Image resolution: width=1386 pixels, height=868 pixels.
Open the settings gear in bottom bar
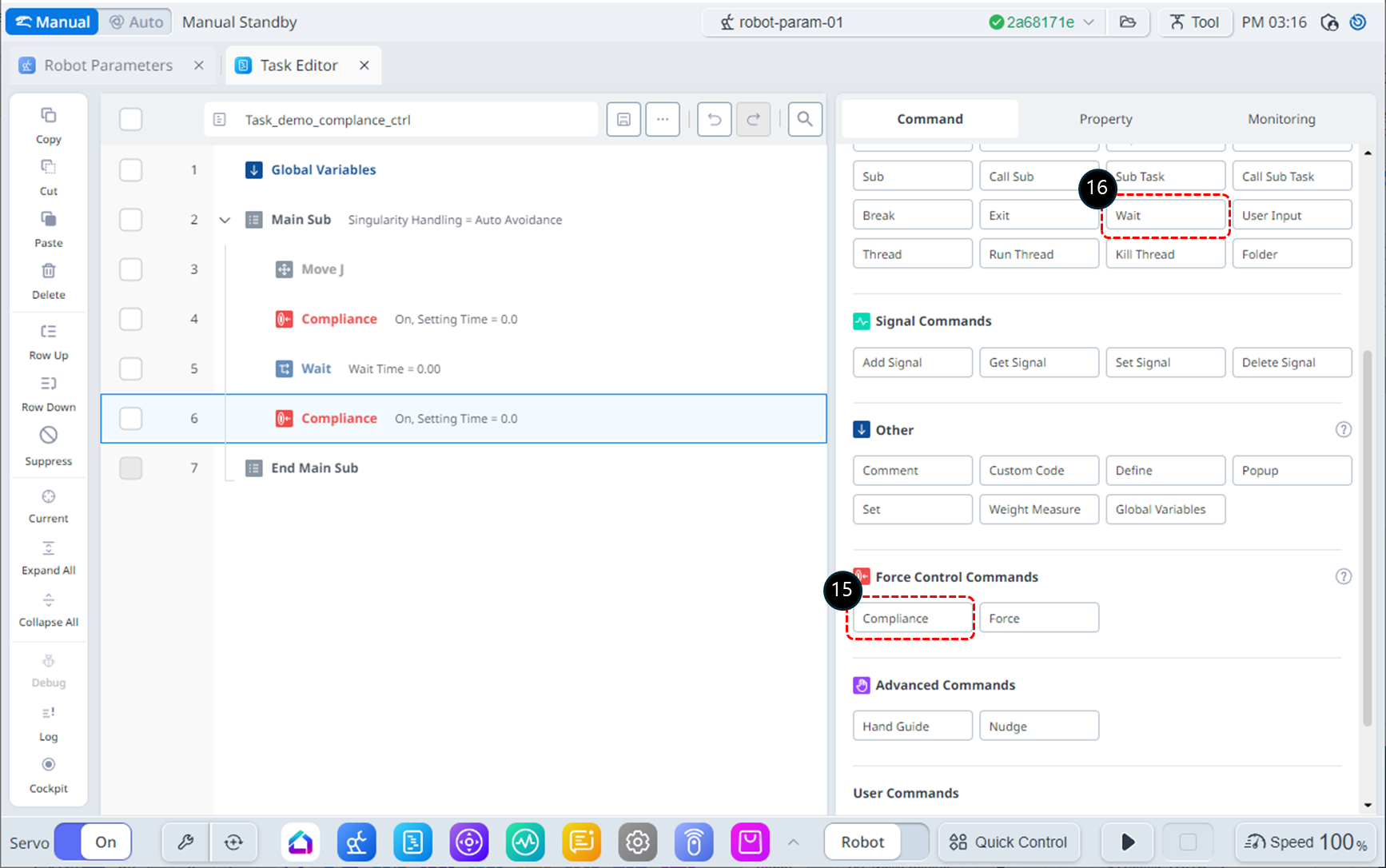tap(637, 842)
